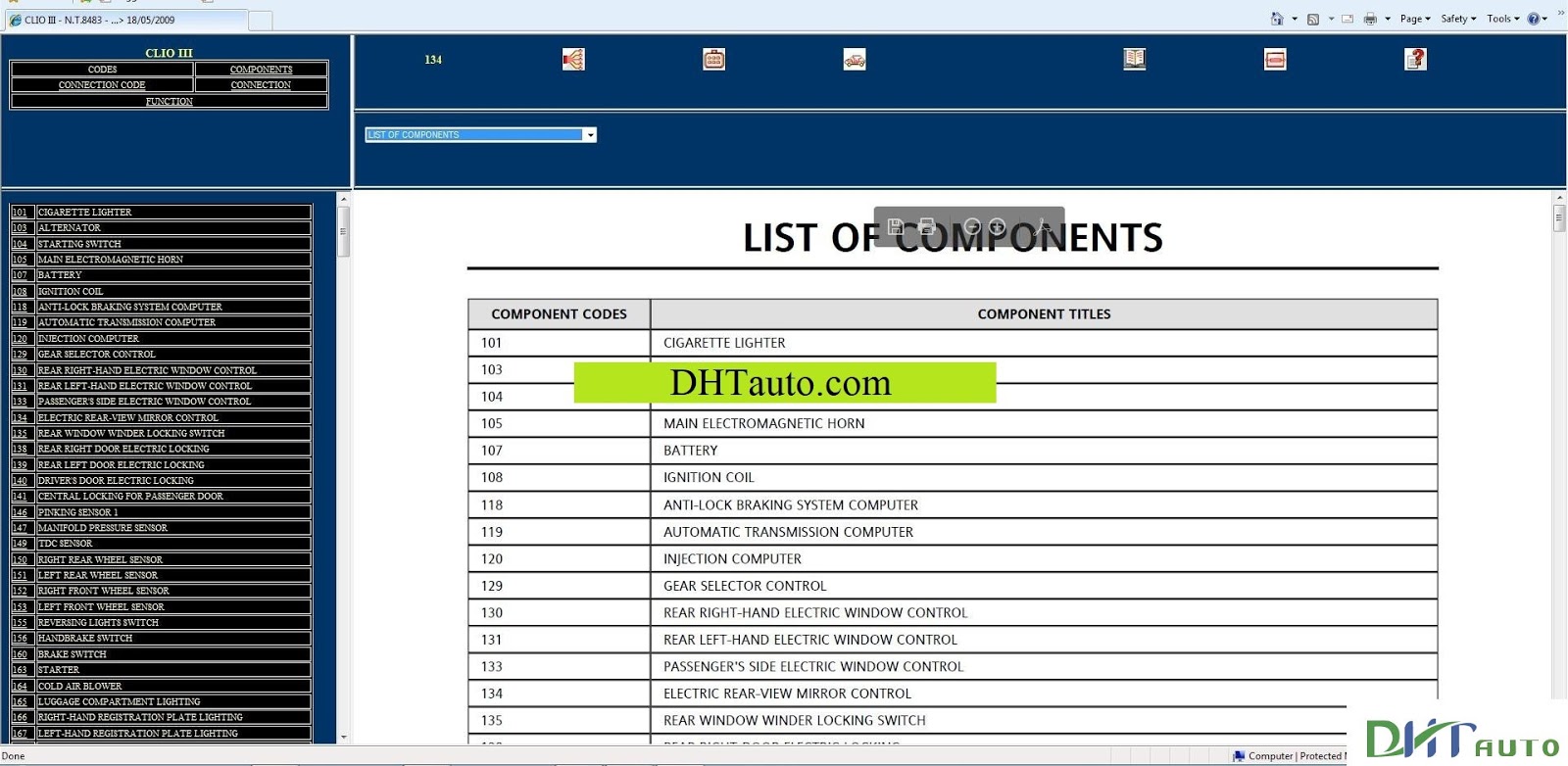Screen dimensions: 1568x766
Task: Select the CLIO III N.T.8483 browser tab
Action: [x=125, y=20]
